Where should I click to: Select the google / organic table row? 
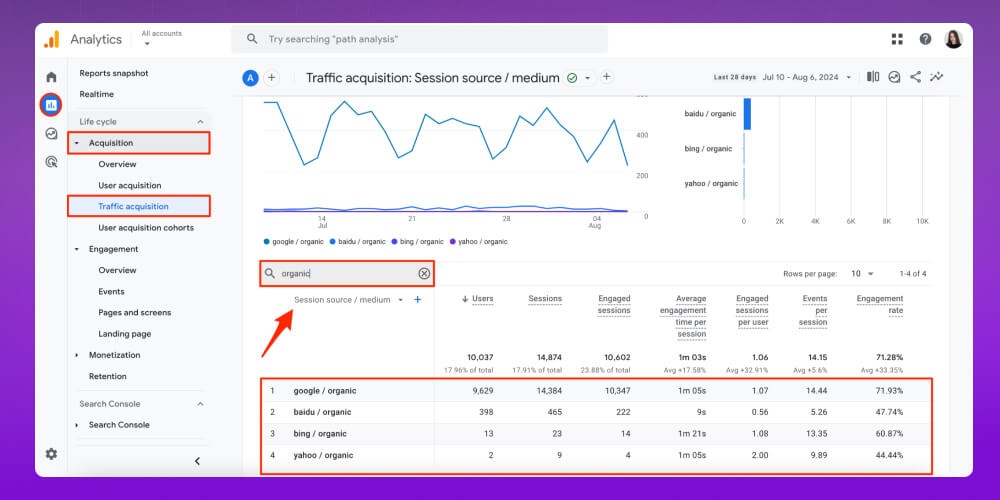coord(596,390)
